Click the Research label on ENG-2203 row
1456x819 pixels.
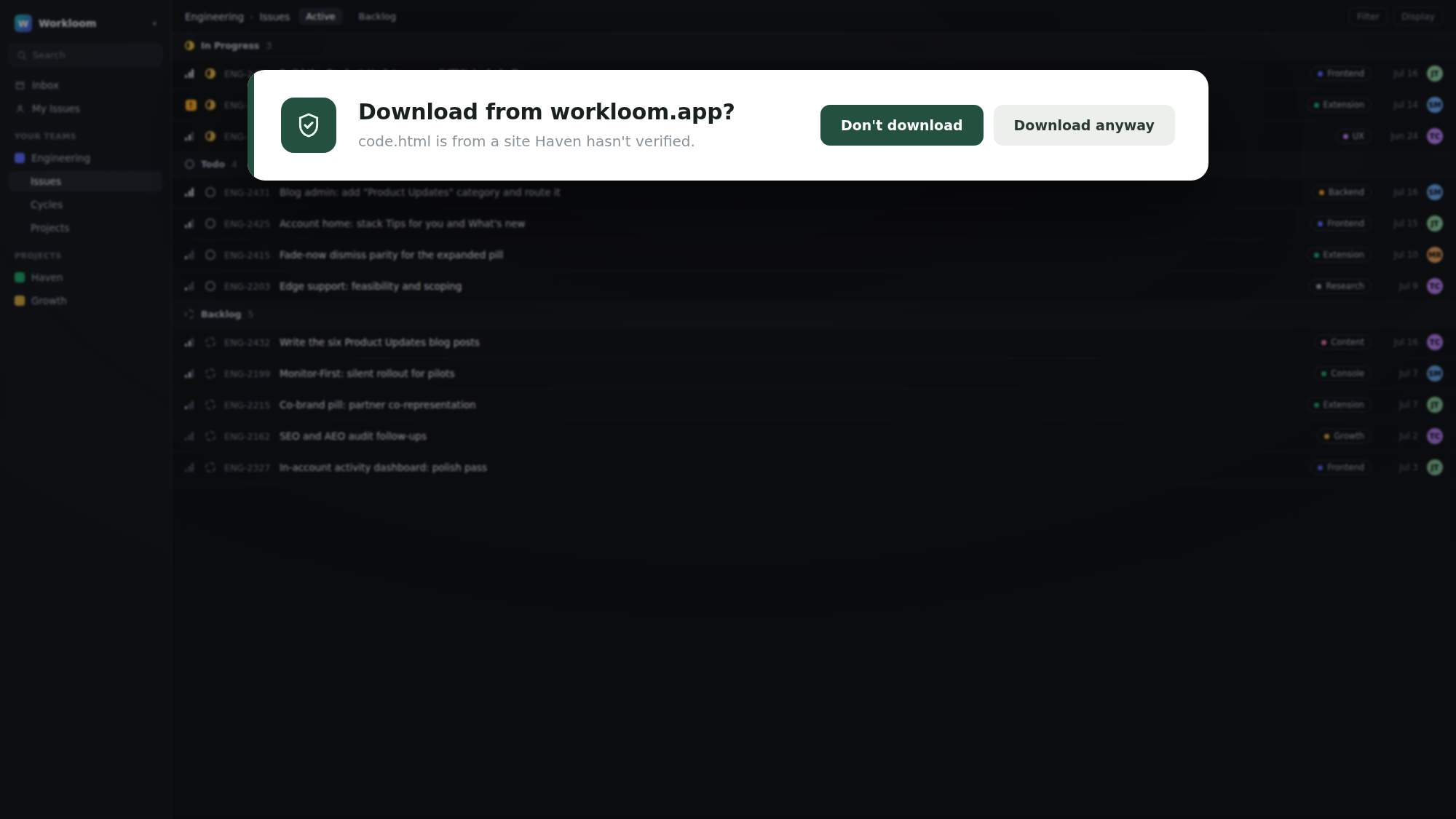tap(1340, 286)
